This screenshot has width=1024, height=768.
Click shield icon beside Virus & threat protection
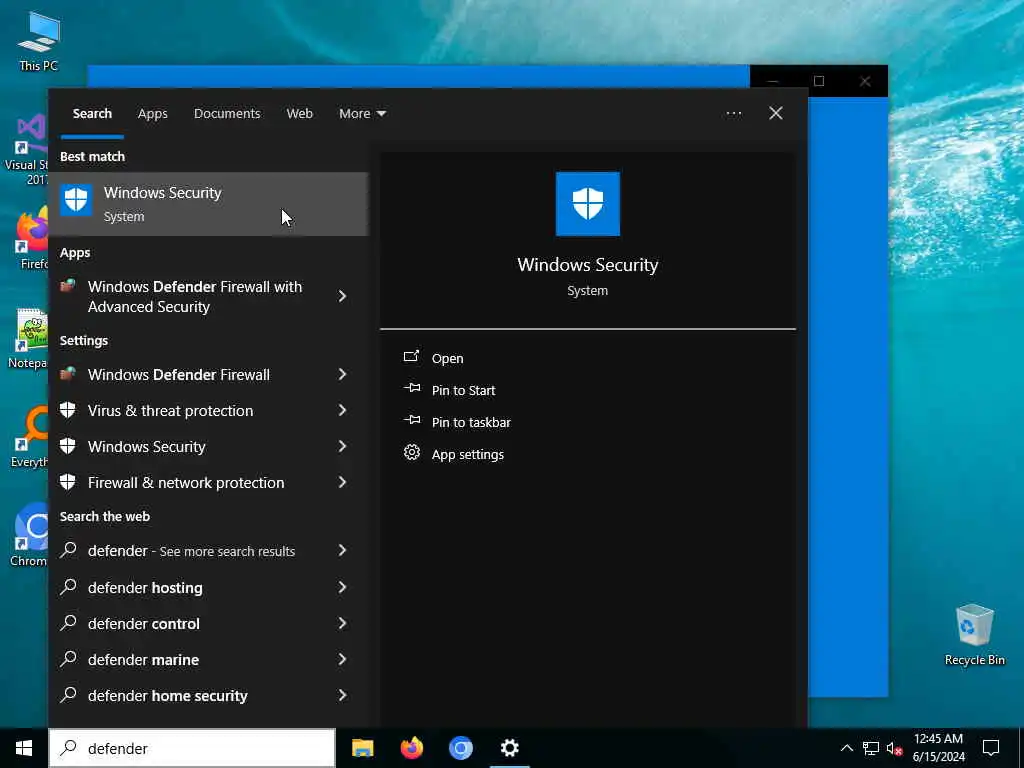[x=67, y=410]
